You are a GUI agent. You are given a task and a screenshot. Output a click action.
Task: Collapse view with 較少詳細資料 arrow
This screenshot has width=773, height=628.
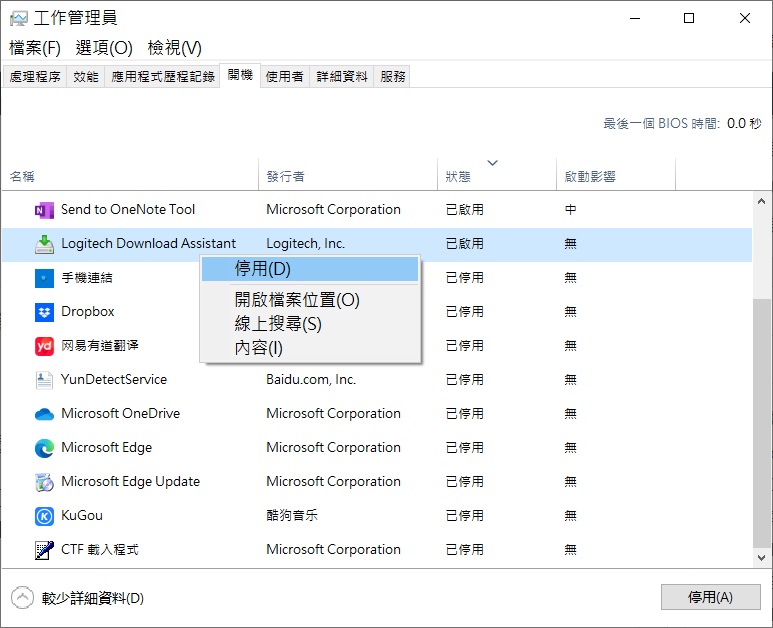tap(22, 598)
